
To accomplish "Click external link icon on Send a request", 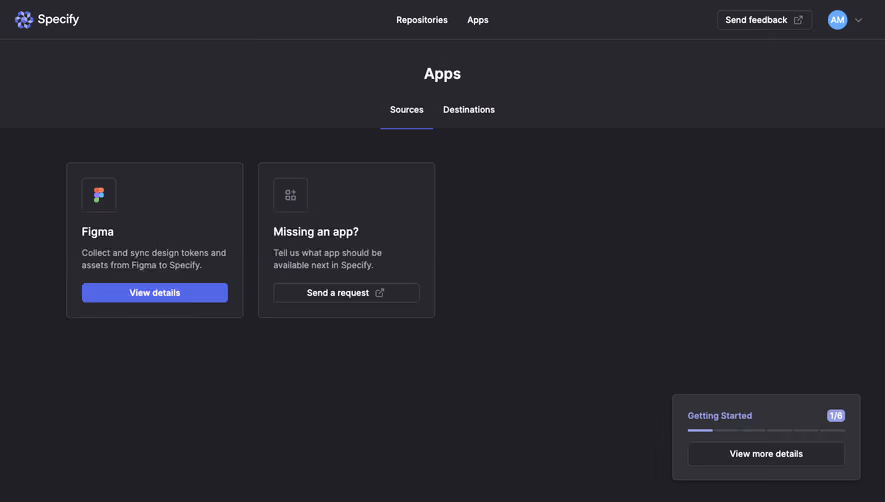I will click(380, 293).
